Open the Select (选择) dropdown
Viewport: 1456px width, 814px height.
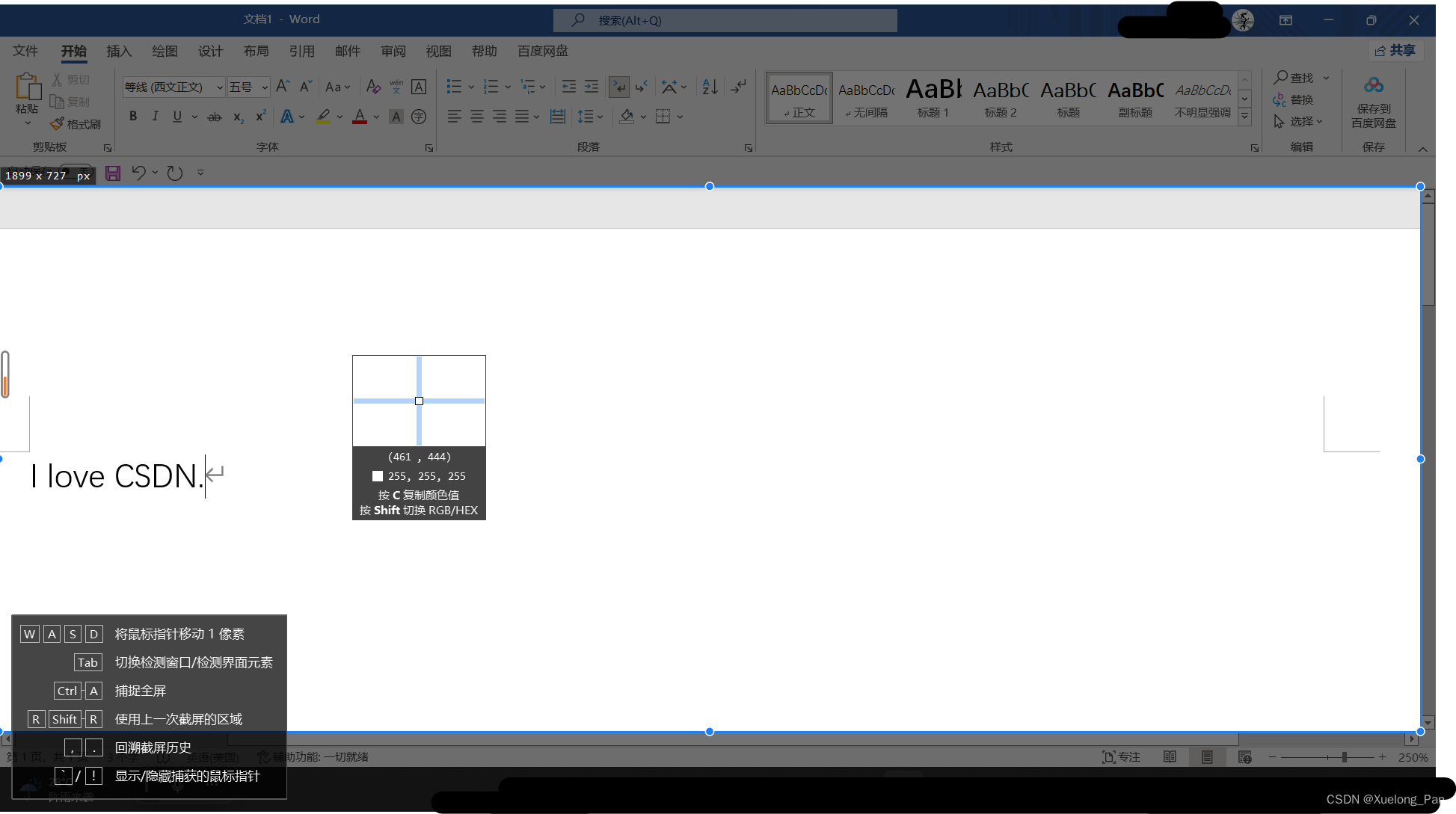tap(1299, 121)
